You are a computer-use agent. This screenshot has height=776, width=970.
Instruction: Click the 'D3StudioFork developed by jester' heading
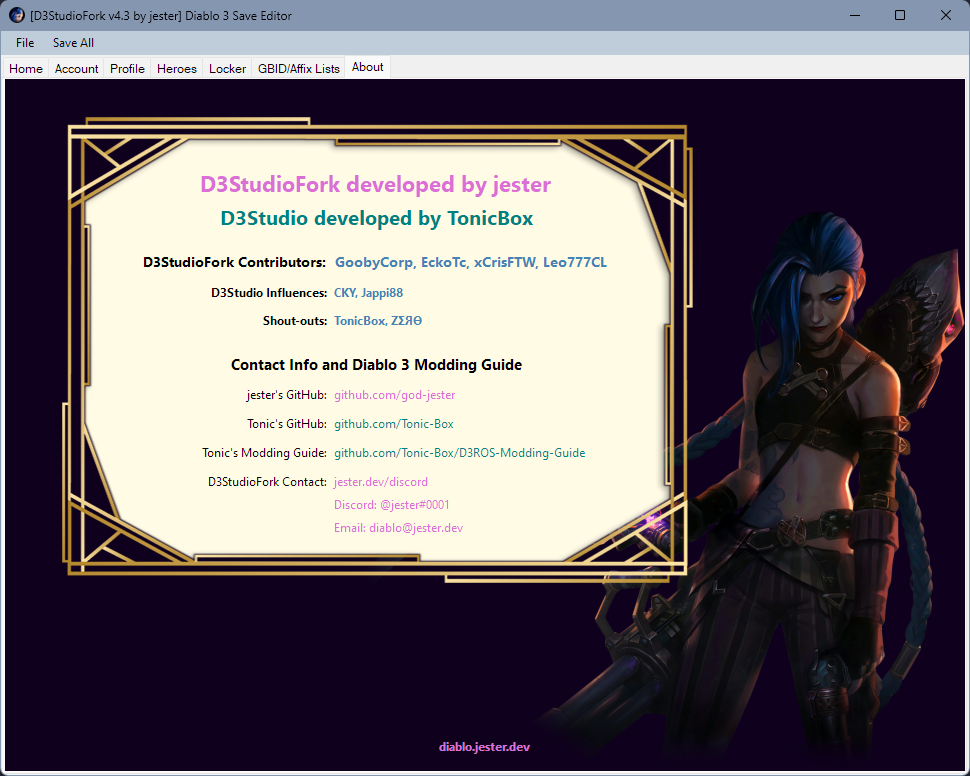pyautogui.click(x=376, y=184)
